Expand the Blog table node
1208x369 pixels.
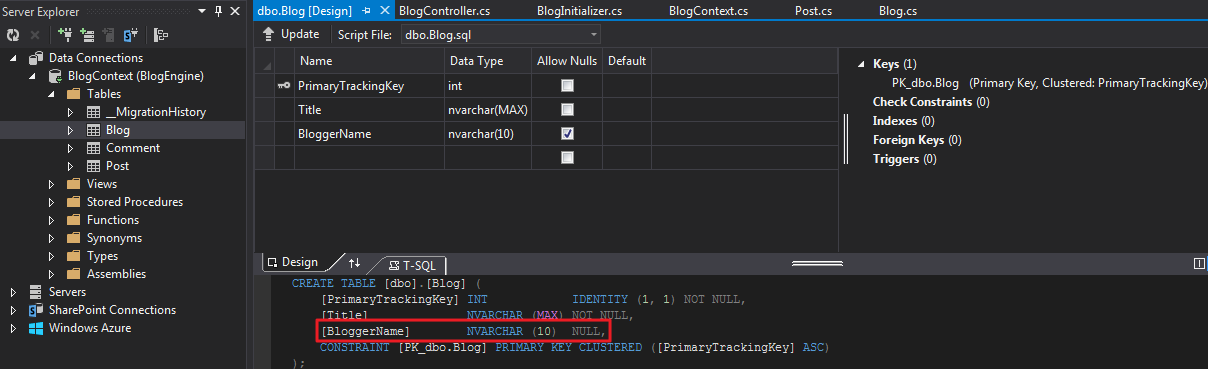point(71,130)
